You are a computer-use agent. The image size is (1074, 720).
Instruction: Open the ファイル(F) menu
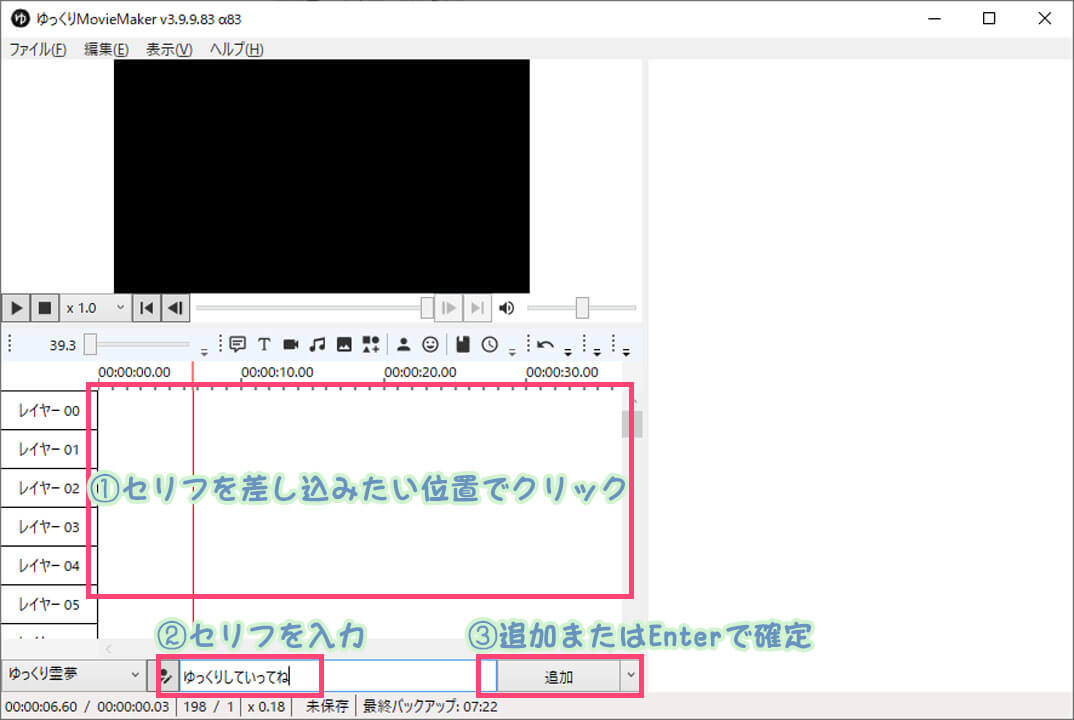click(x=38, y=49)
